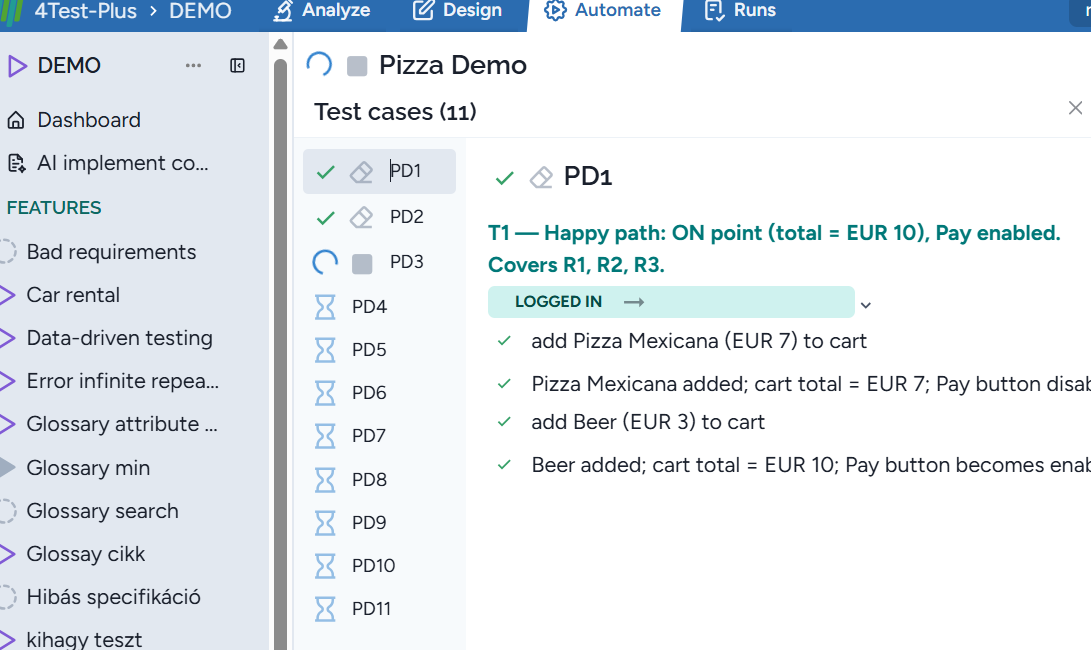Collapse the sidebar panel icon
This screenshot has width=1091, height=650.
tap(237, 65)
